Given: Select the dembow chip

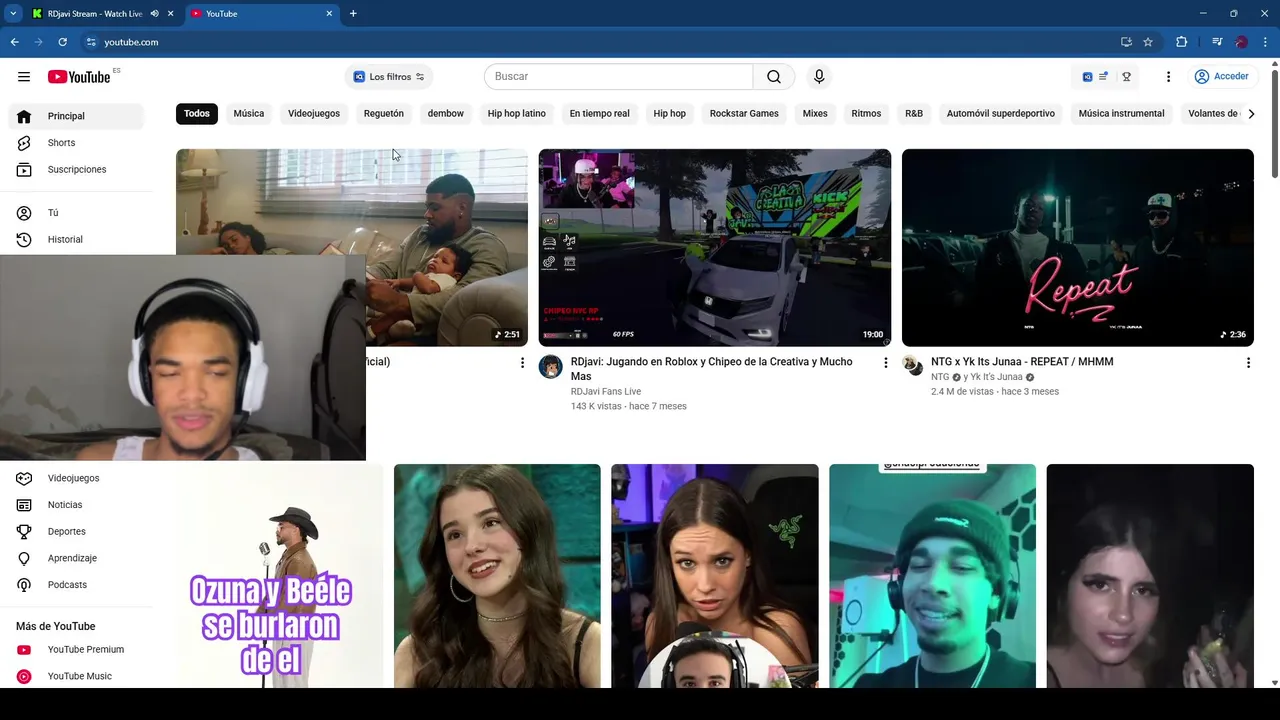Looking at the screenshot, I should click(x=446, y=114).
